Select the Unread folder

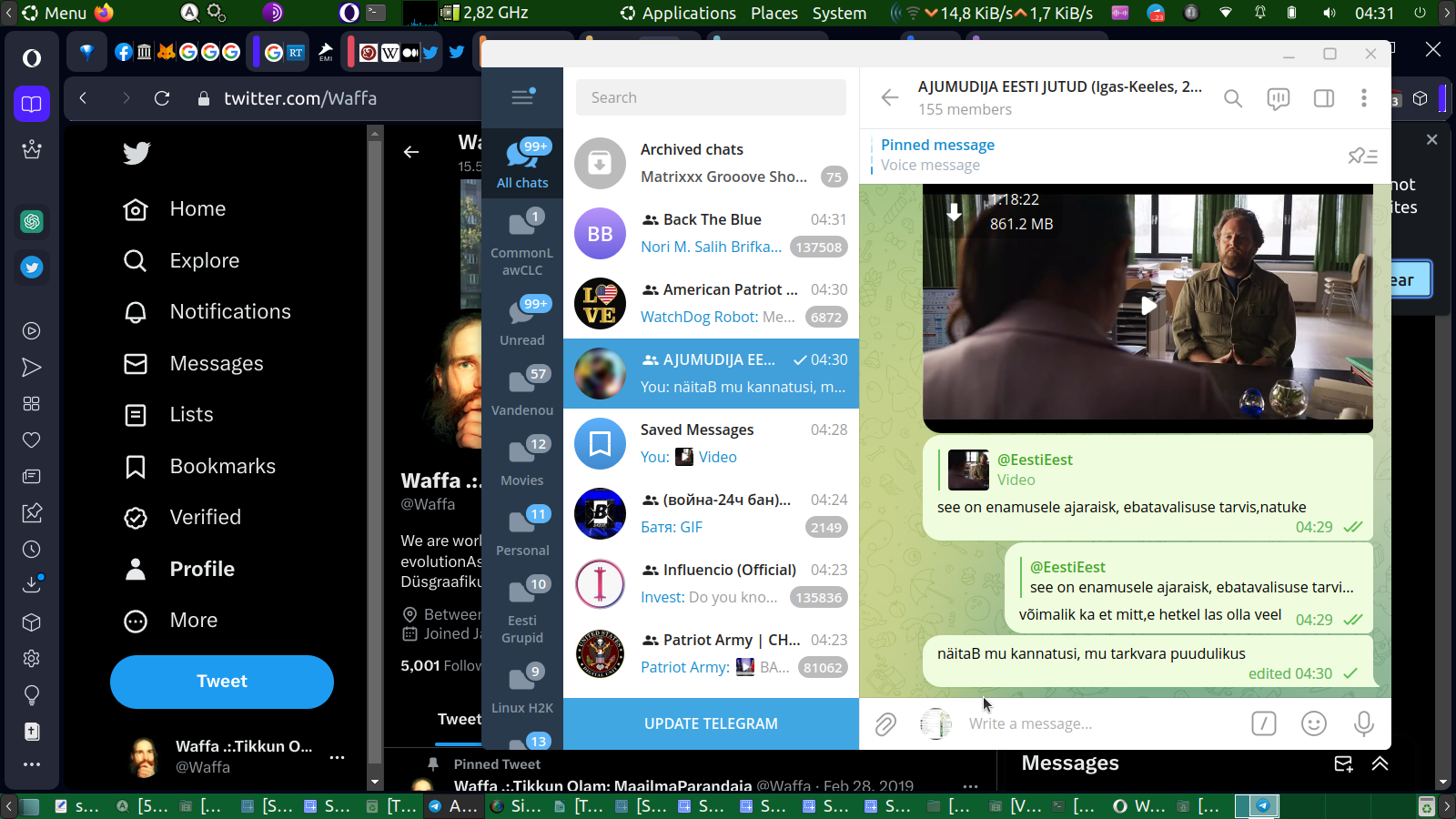coord(522,321)
